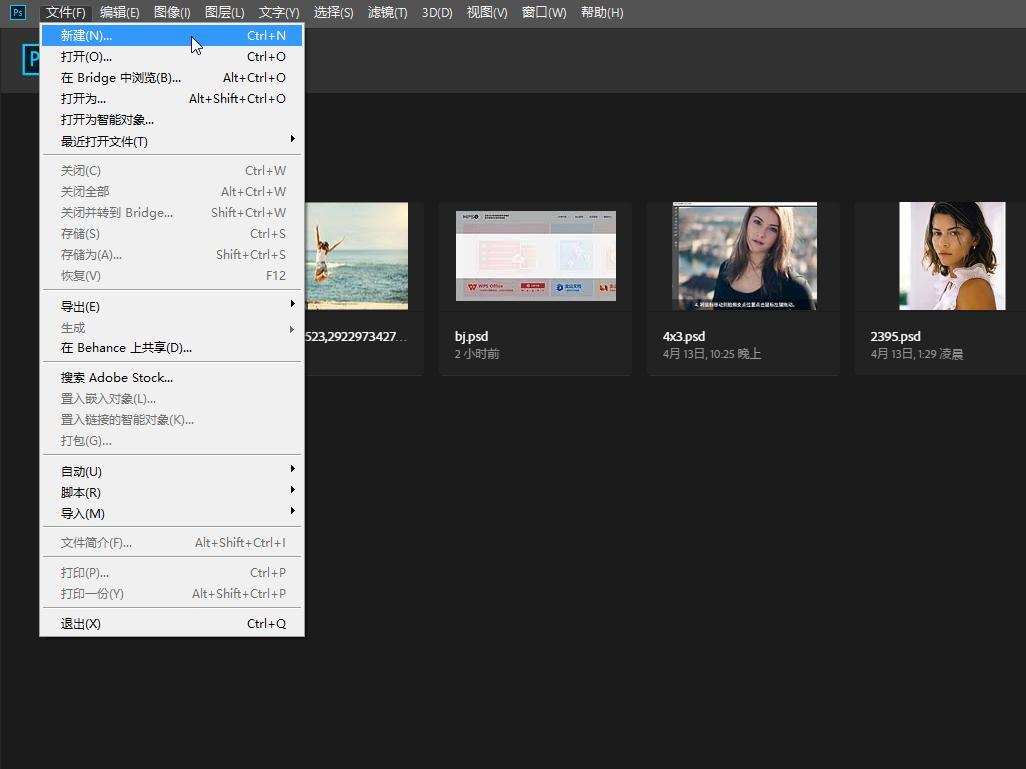
Task: Expand the 最近打开文件(T) submenu
Action: (x=104, y=141)
